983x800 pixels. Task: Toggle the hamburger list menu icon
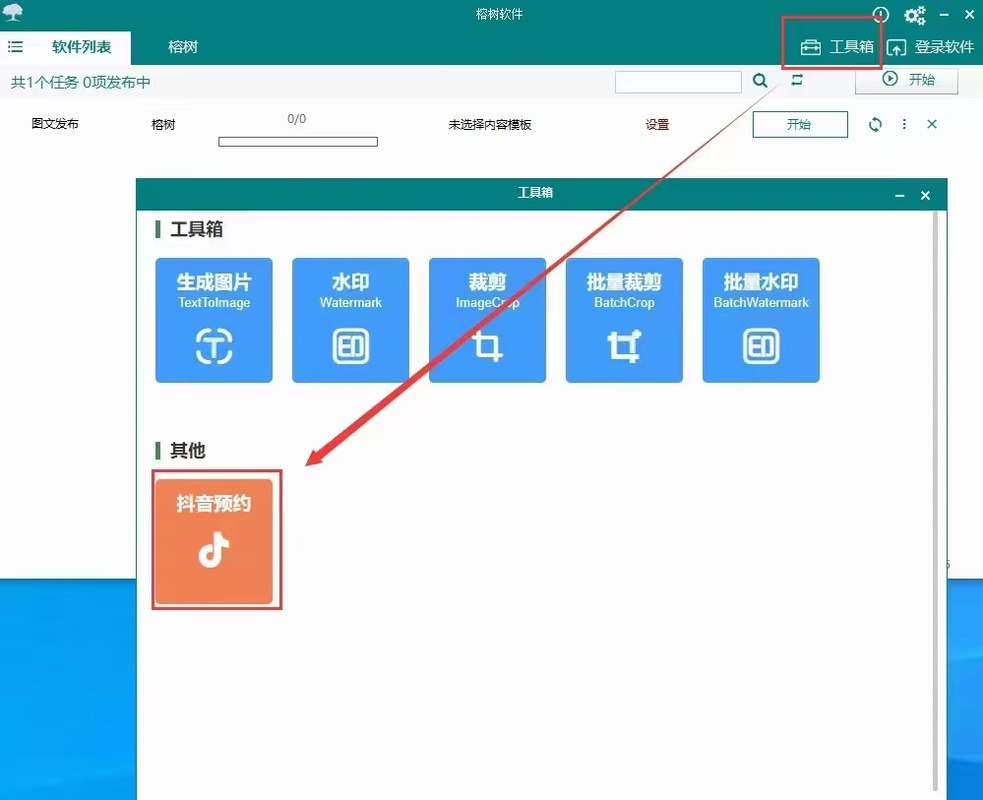pyautogui.click(x=15, y=47)
